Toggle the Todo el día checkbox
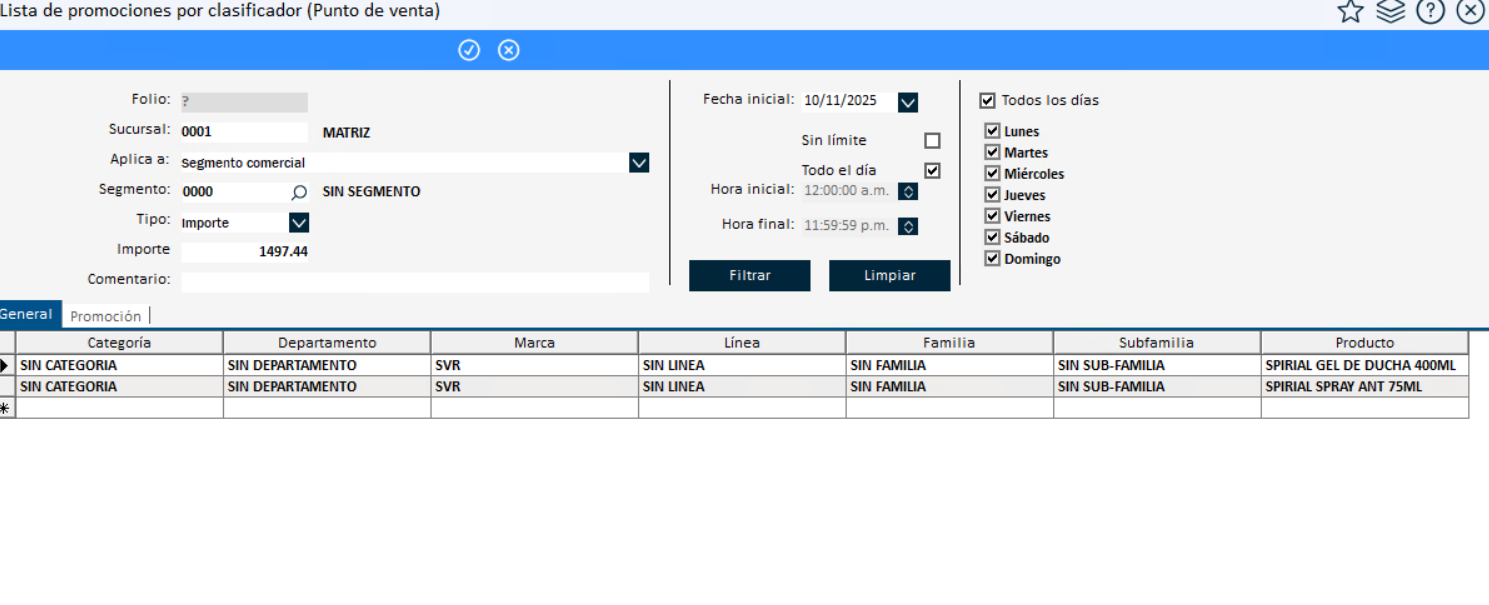Screen dimensions: 1489x605 (932, 171)
